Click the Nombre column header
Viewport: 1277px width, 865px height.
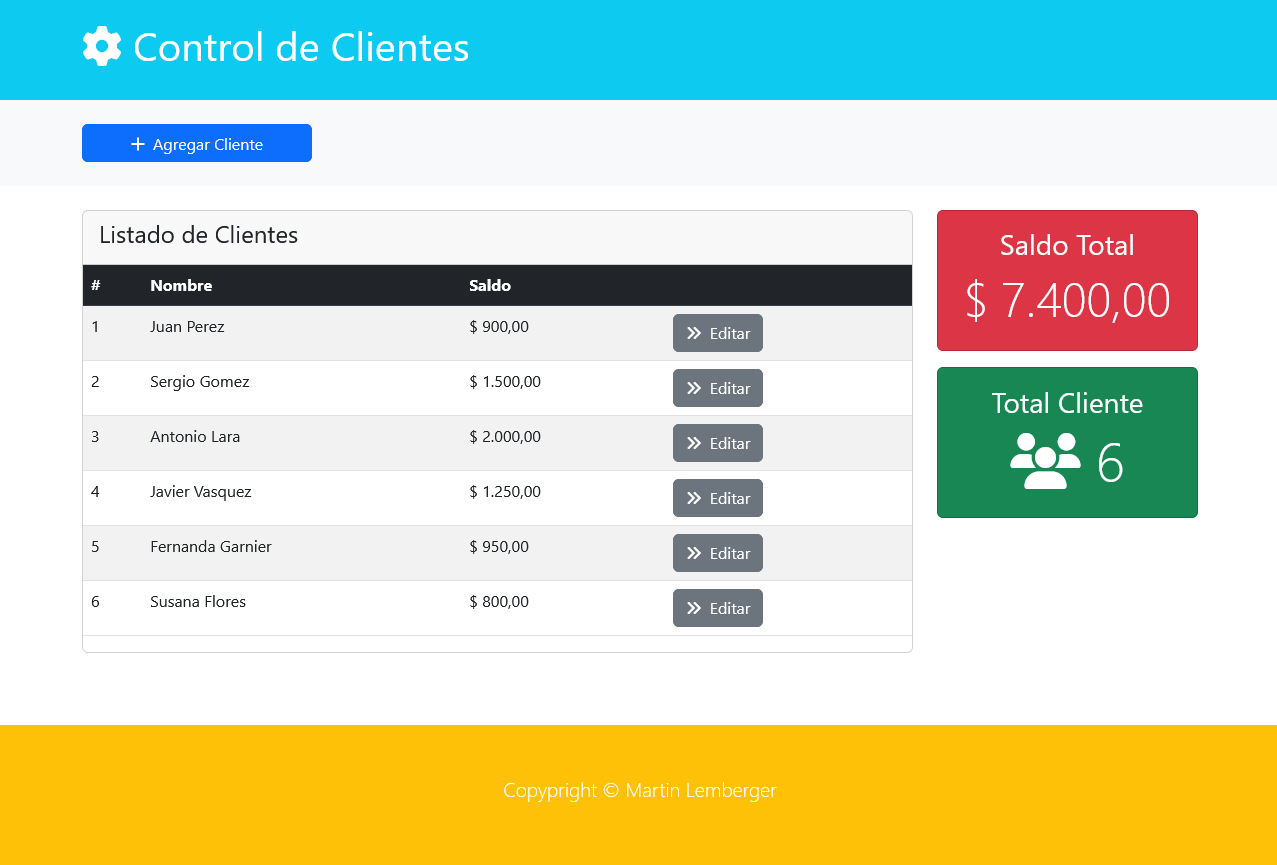coord(181,285)
